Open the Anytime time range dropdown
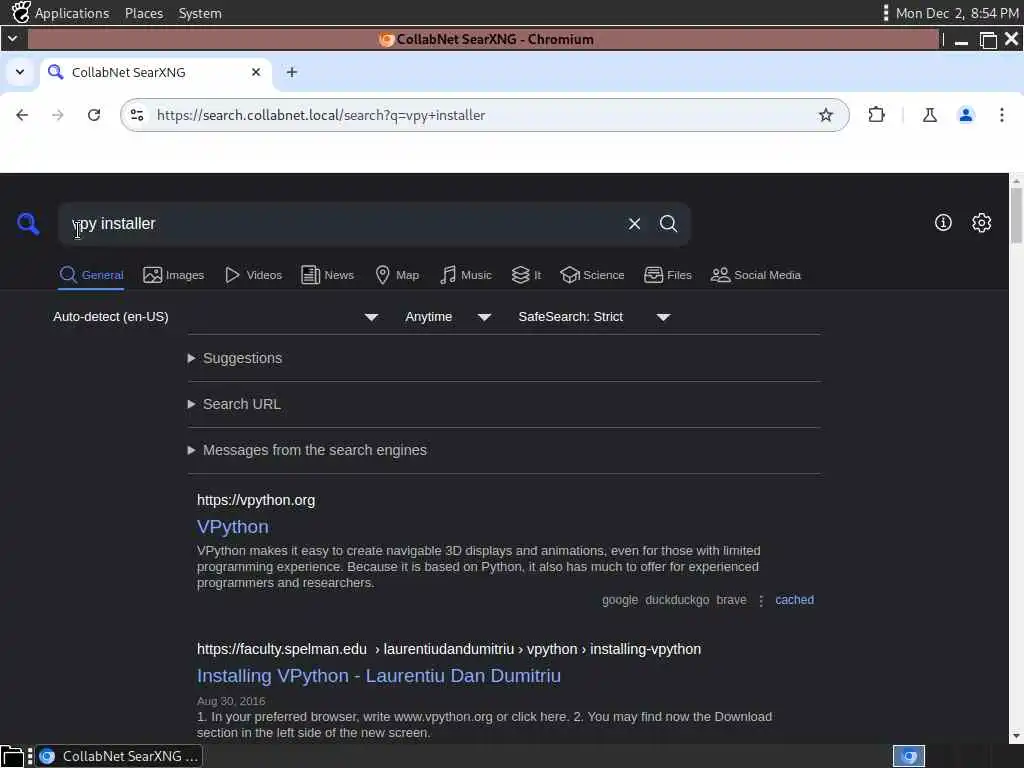This screenshot has width=1024, height=768. point(448,317)
